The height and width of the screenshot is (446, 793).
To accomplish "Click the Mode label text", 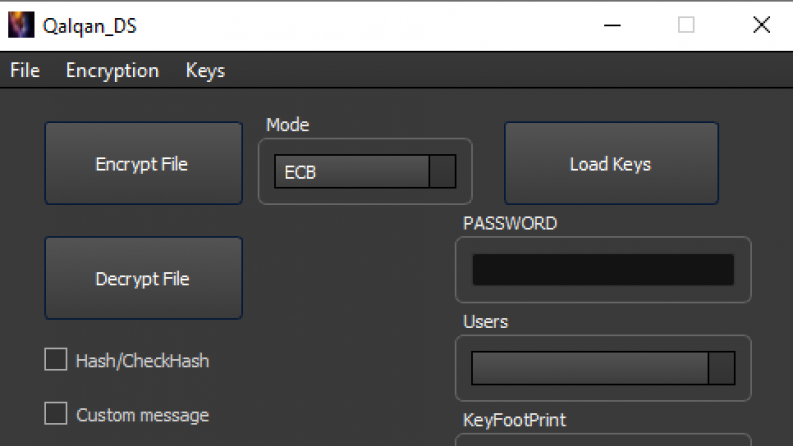I will tap(287, 125).
